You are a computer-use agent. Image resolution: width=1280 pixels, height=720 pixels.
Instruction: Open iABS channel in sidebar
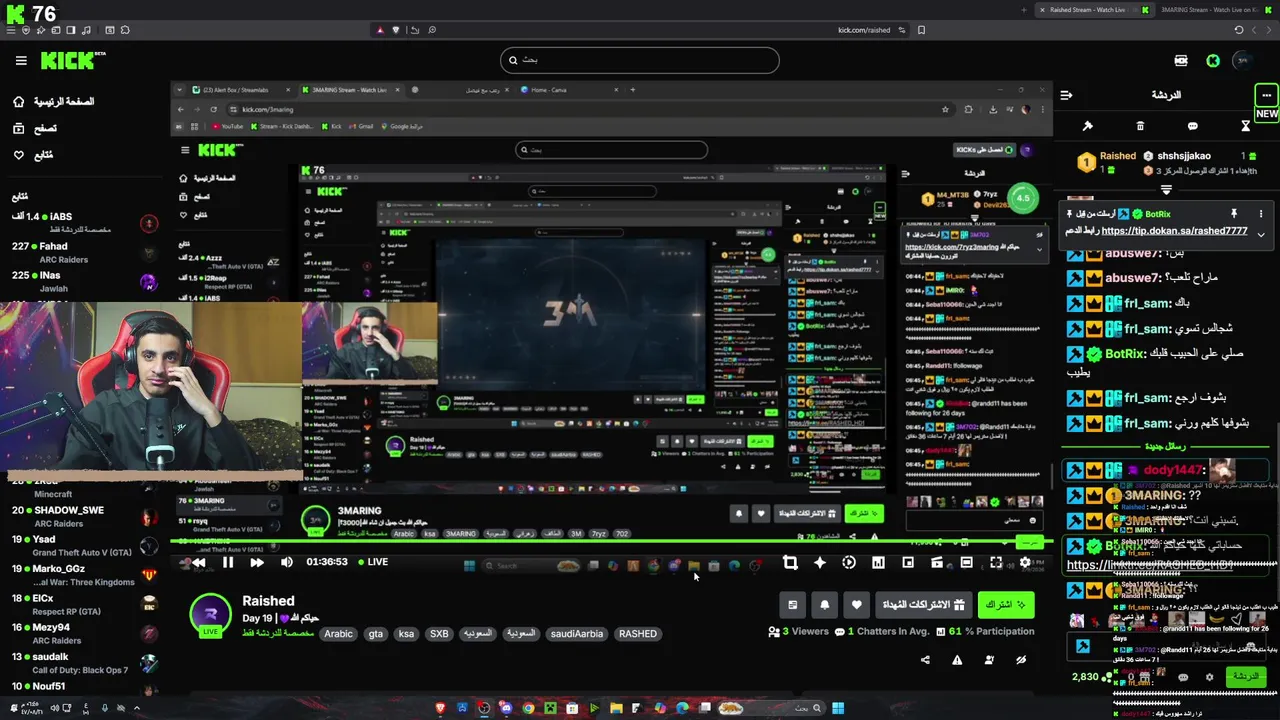tap(84, 222)
